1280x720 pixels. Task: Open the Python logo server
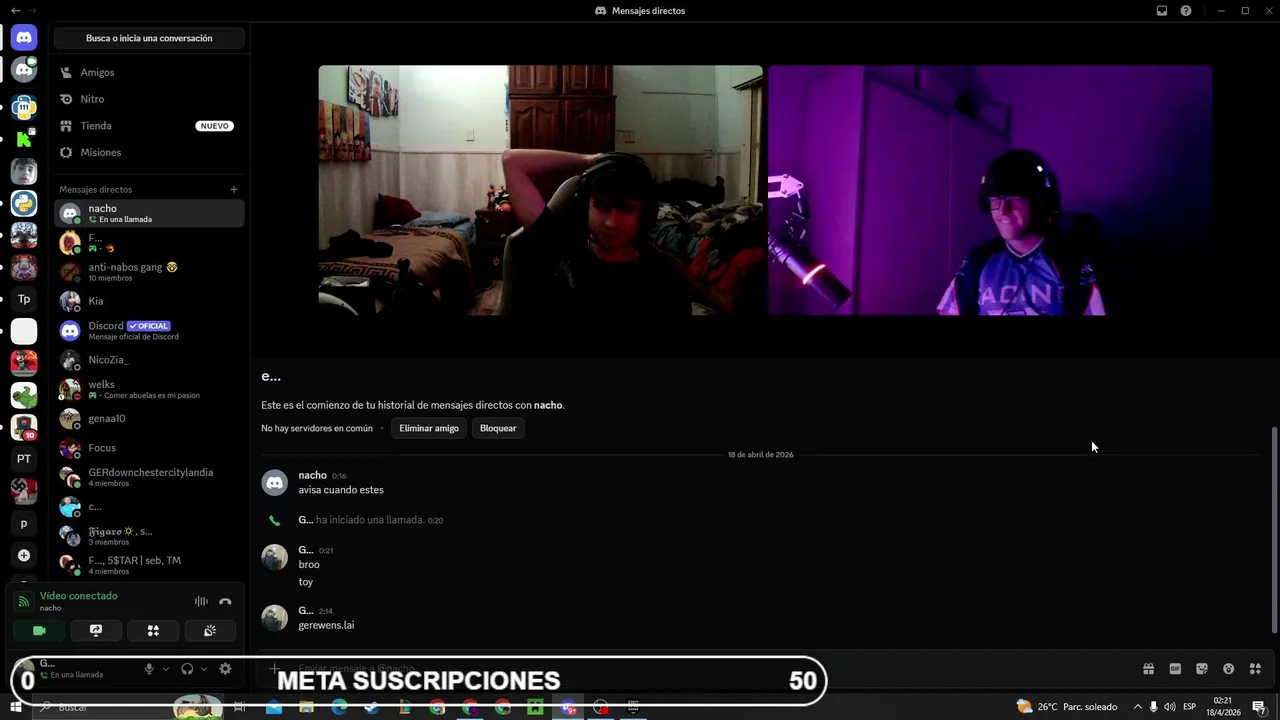[24, 203]
